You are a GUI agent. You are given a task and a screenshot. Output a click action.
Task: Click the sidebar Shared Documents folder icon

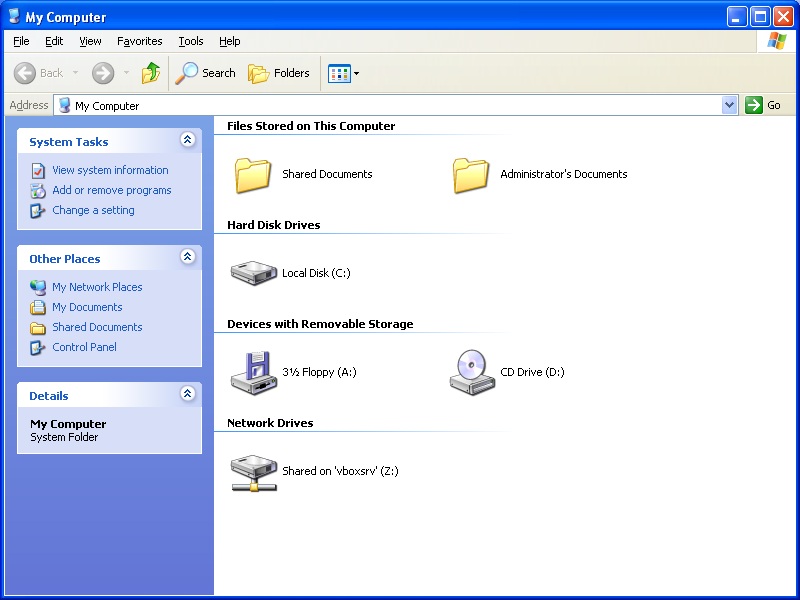click(38, 328)
